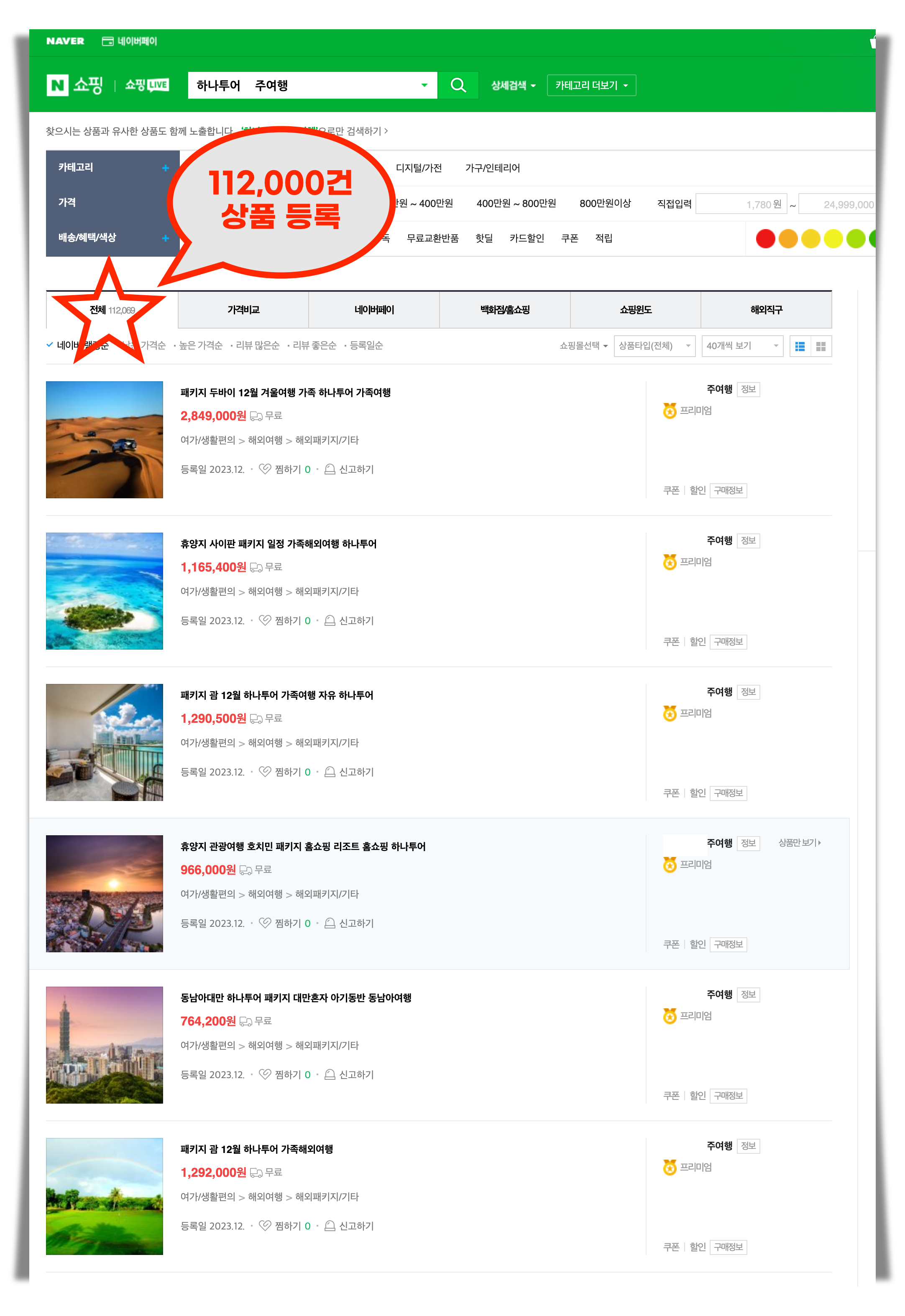Pick the orange color swatch
This screenshot has width=905, height=1316.
click(788, 239)
